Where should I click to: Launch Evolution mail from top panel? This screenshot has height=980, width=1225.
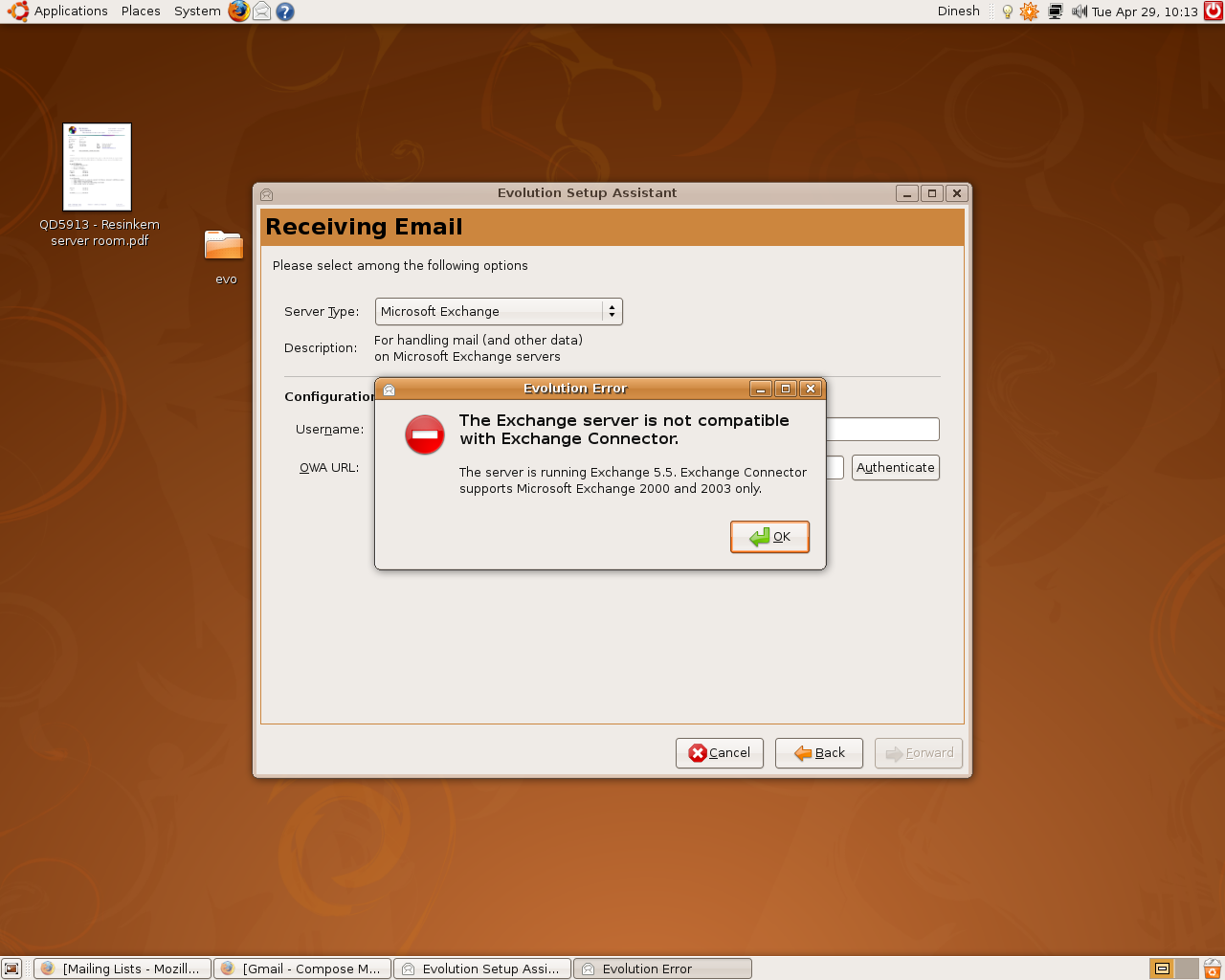tap(261, 11)
